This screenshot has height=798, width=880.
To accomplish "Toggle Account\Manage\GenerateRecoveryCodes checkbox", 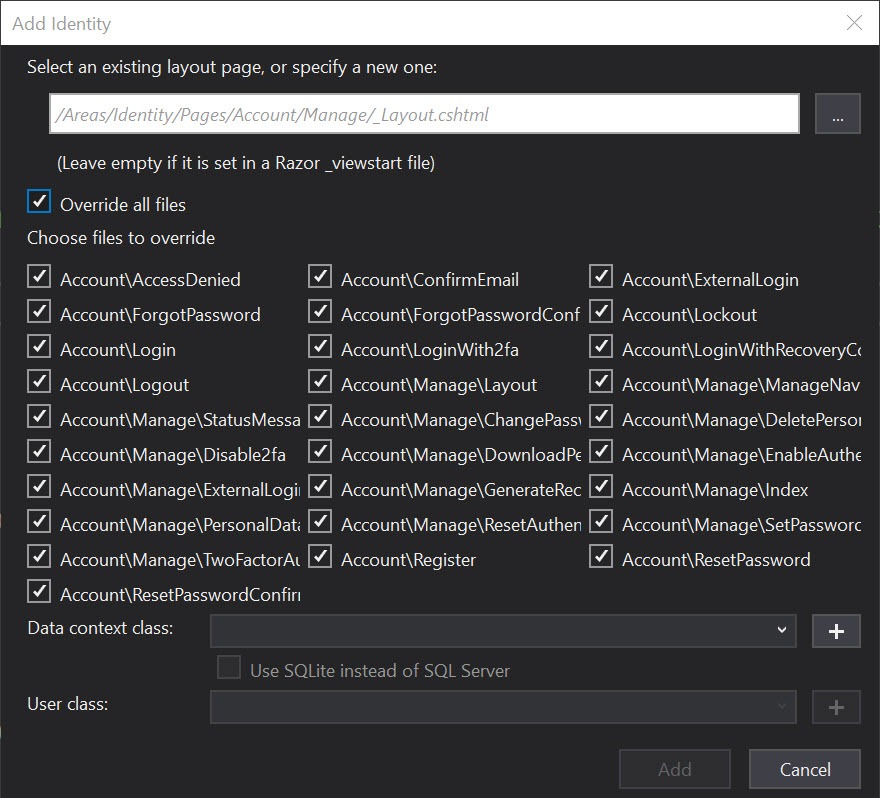I will 320,487.
